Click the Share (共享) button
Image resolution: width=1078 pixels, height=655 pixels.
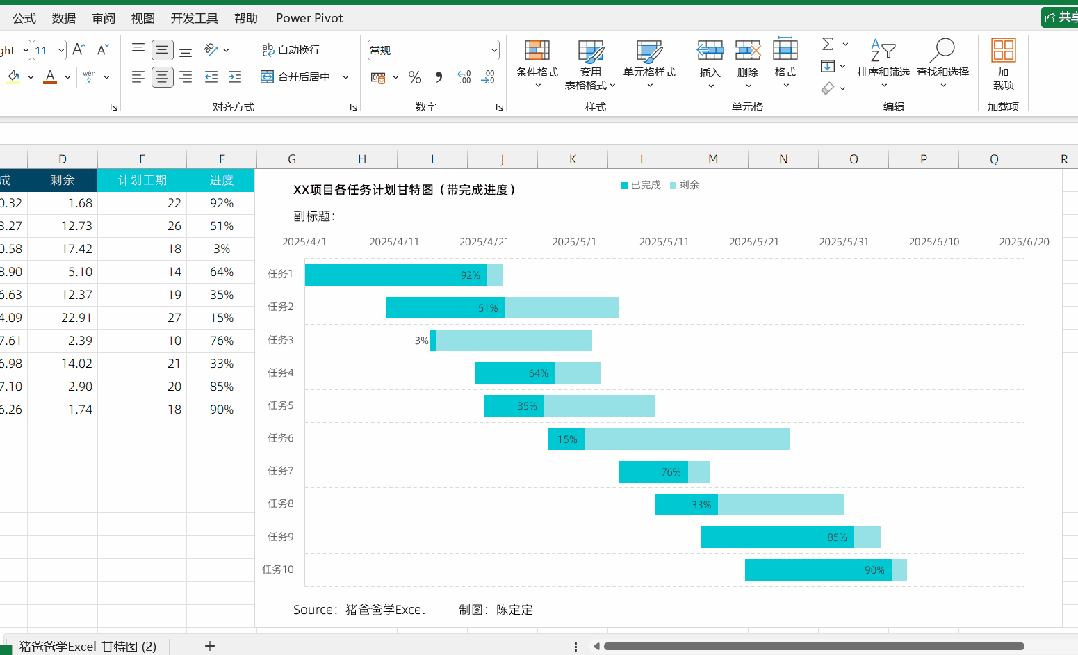point(1059,17)
